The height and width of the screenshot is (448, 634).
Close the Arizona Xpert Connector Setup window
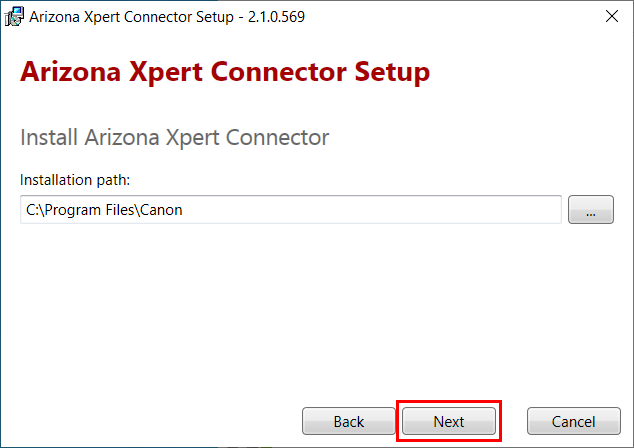point(612,16)
